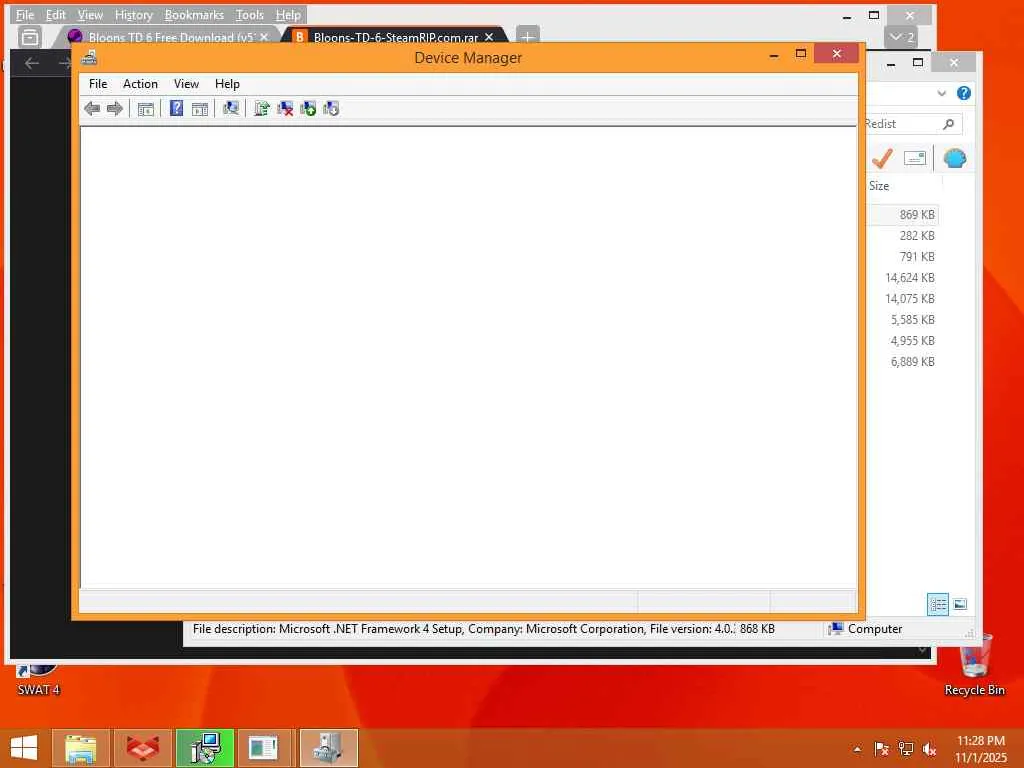
Task: Select the 14,624 KB file row
Action: (903, 278)
